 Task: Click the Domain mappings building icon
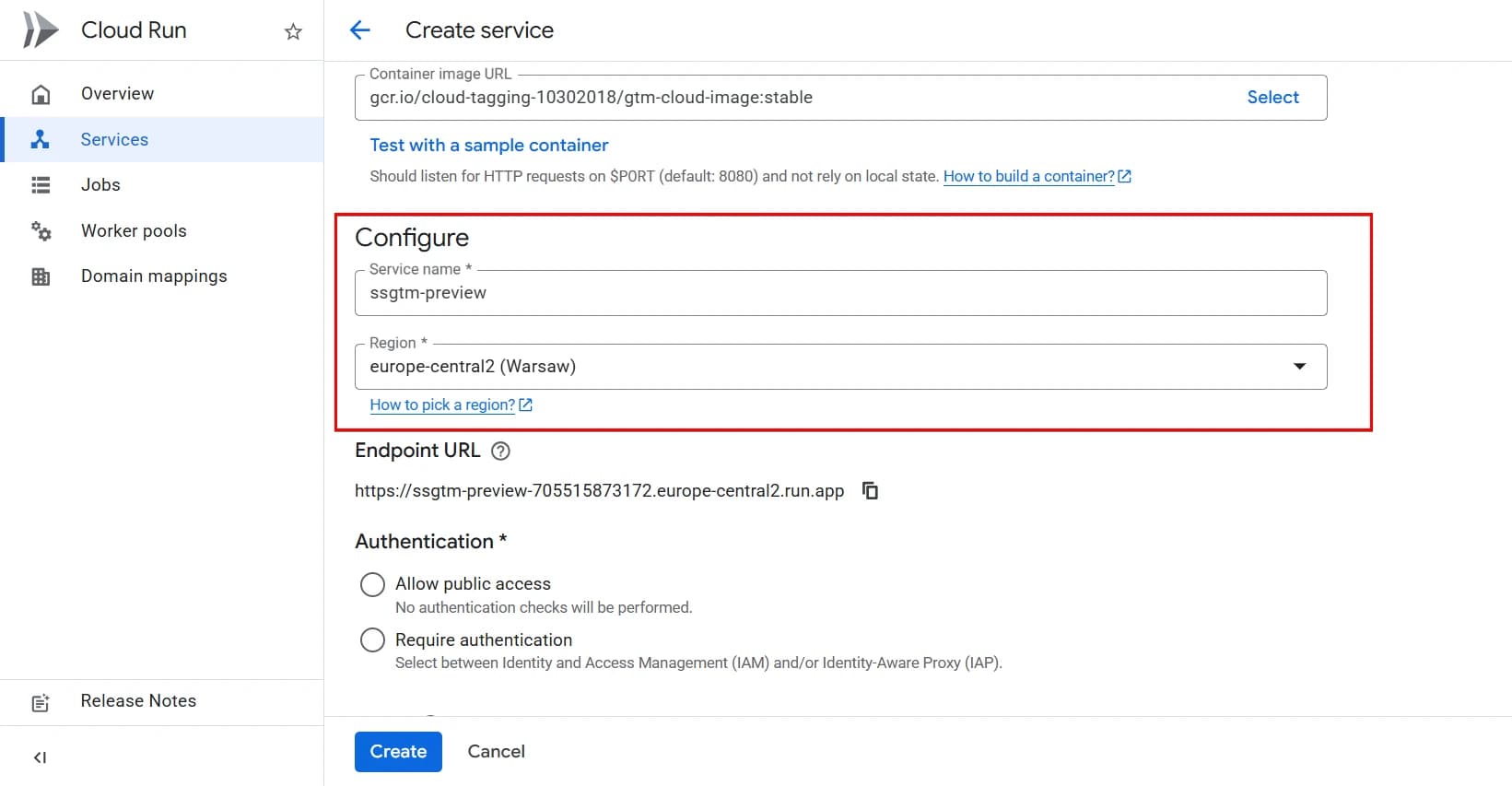tap(41, 276)
